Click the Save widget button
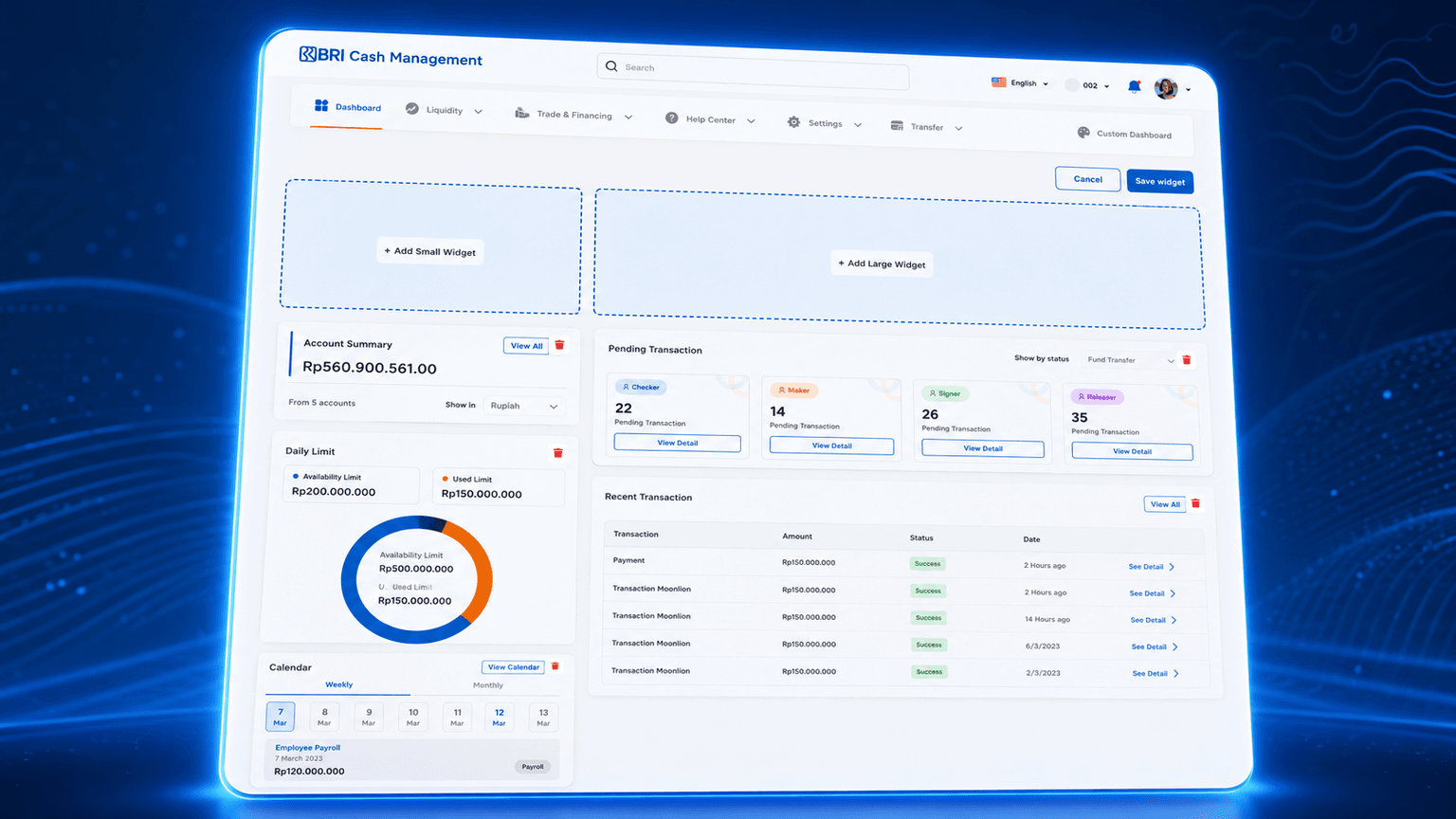The height and width of the screenshot is (819, 1456). point(1159,181)
